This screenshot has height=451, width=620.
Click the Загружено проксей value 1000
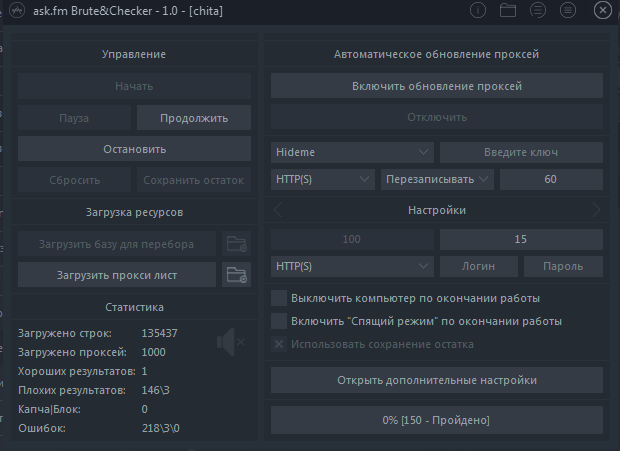coord(153,352)
